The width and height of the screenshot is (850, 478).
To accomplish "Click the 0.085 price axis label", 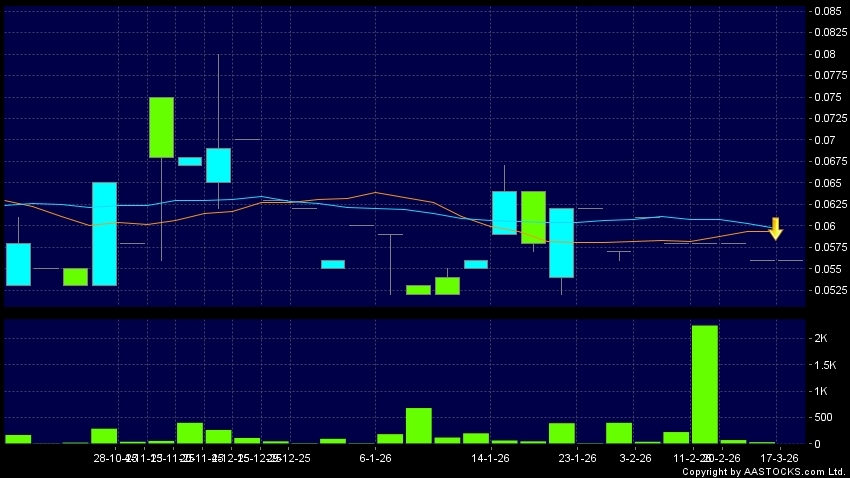I will point(826,11).
